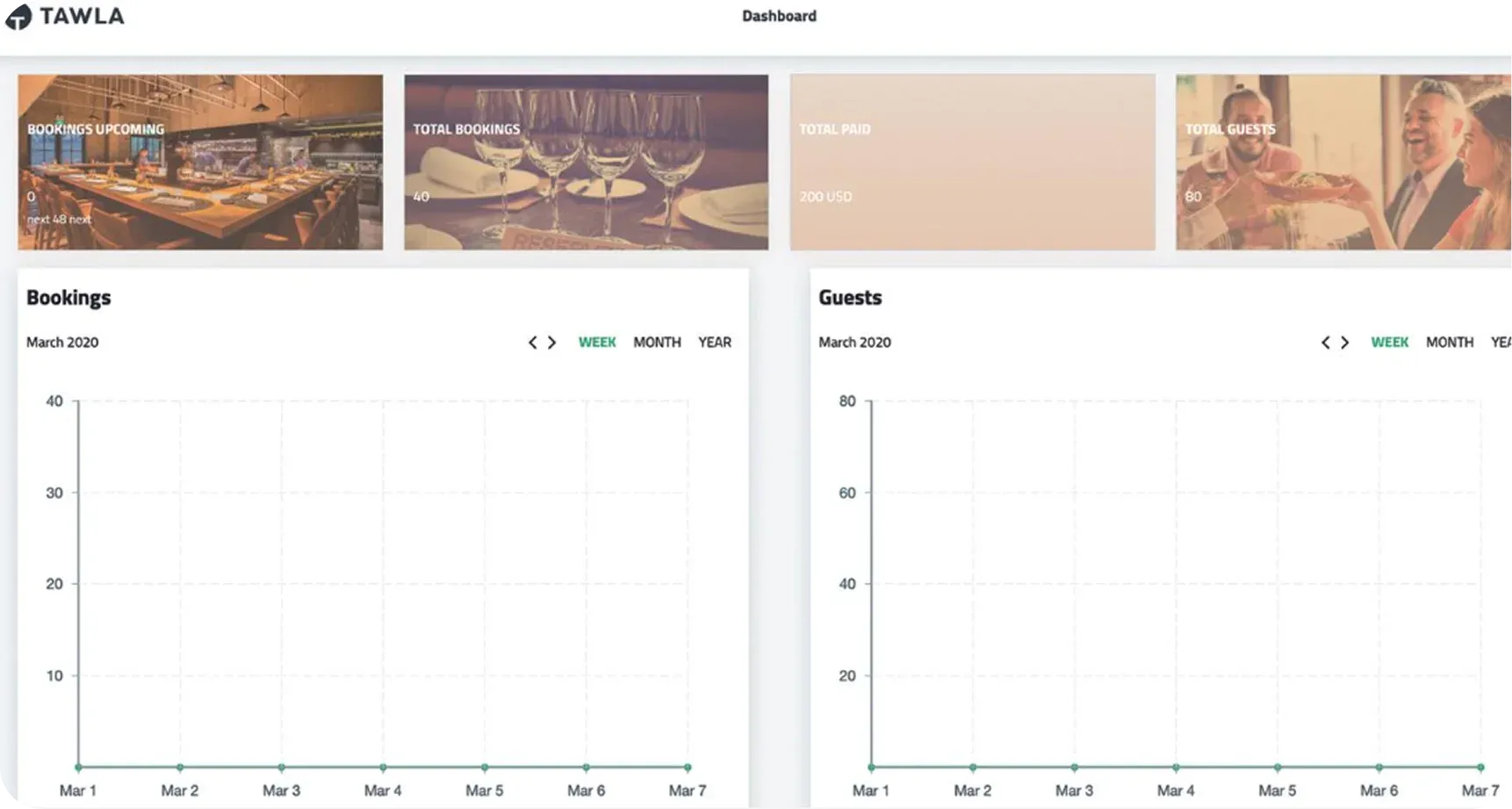The image size is (1512, 809).
Task: Switch Guests chart to MONTH view
Action: [x=1449, y=343]
